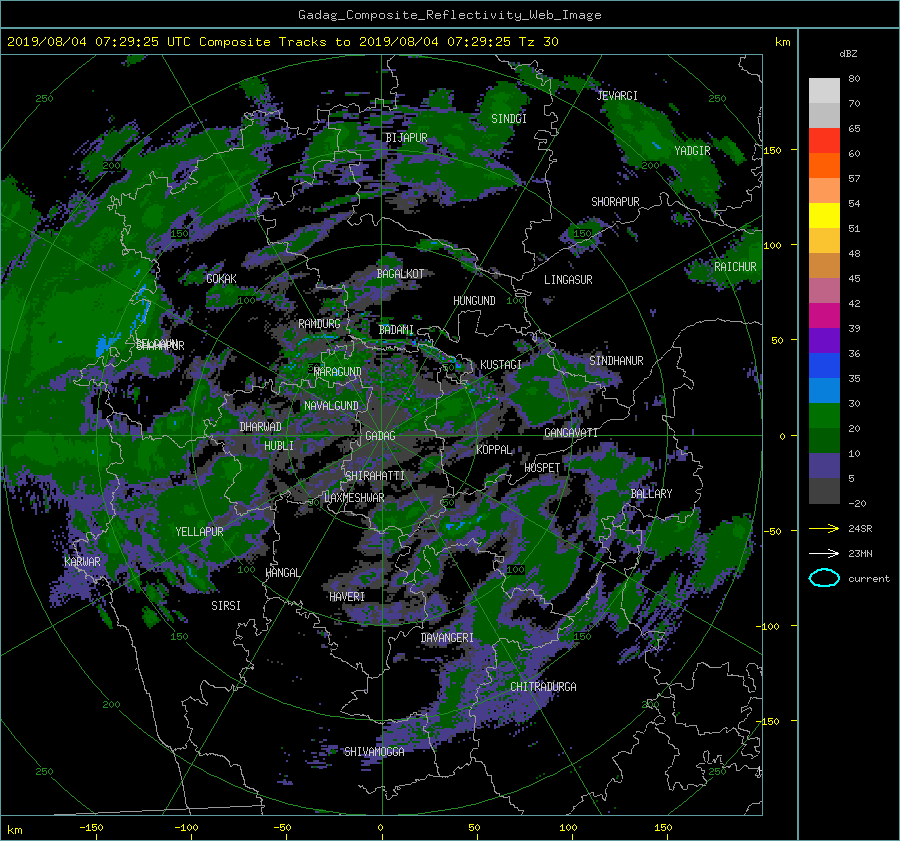Screen dimensions: 900x841
Task: Click the GOKAK city label
Action: [x=222, y=279]
